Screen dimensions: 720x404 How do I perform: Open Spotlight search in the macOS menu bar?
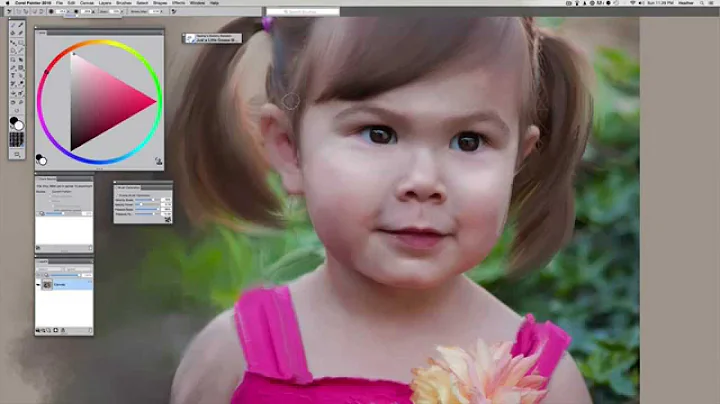[x=702, y=3]
